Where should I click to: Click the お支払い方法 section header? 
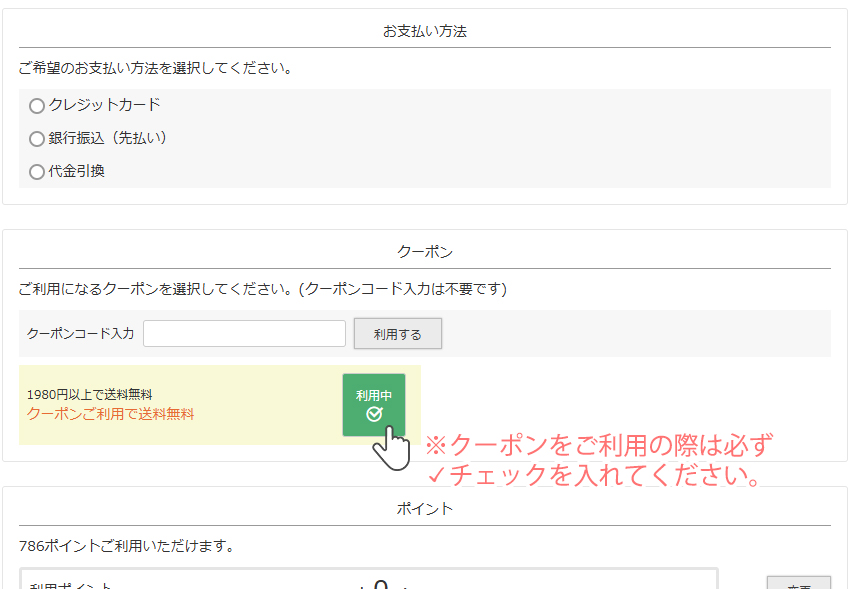click(x=424, y=31)
